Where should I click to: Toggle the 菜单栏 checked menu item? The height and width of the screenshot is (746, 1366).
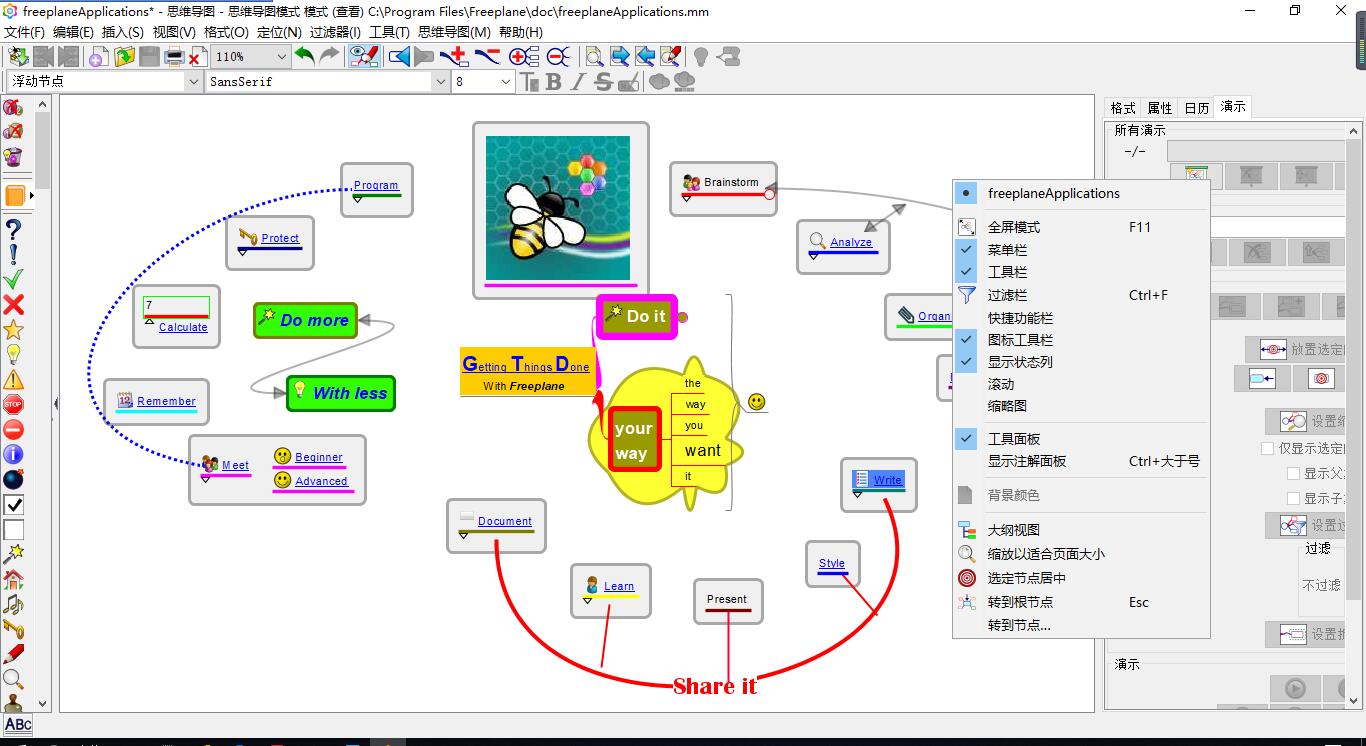pyautogui.click(x=1007, y=250)
